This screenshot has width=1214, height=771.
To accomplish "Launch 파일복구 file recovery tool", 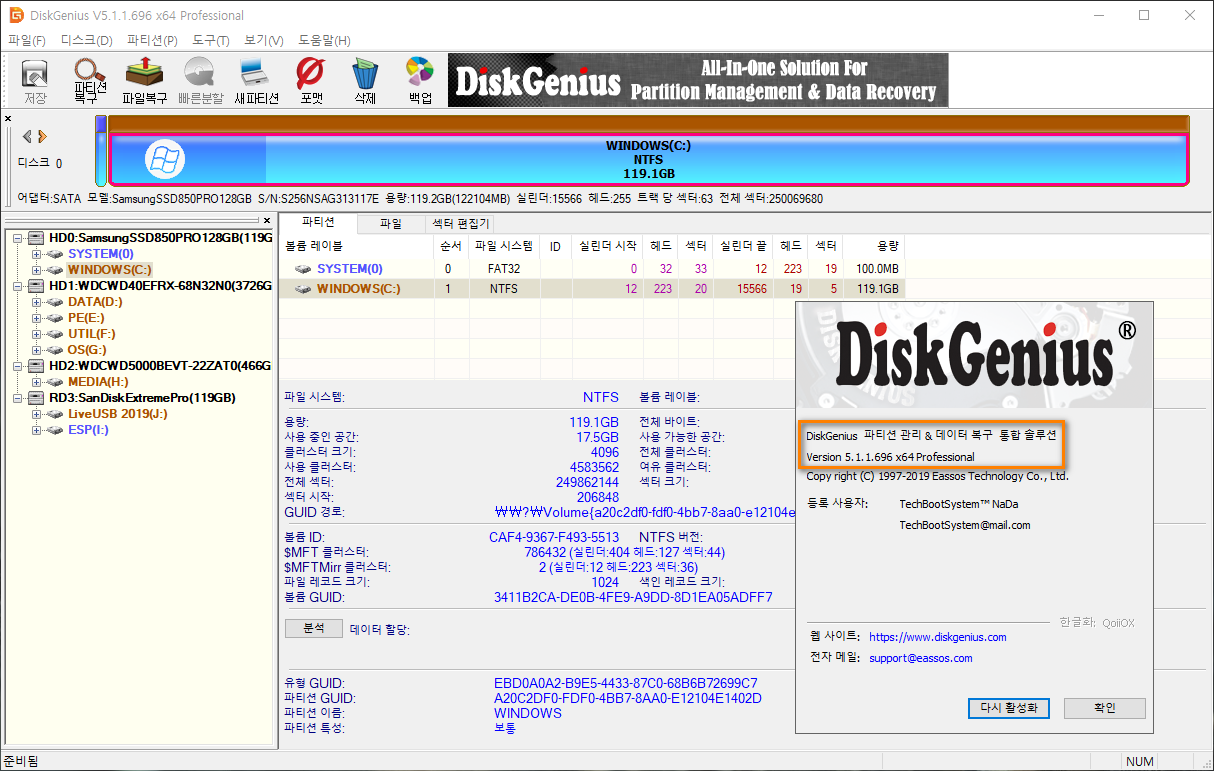I will [x=144, y=81].
